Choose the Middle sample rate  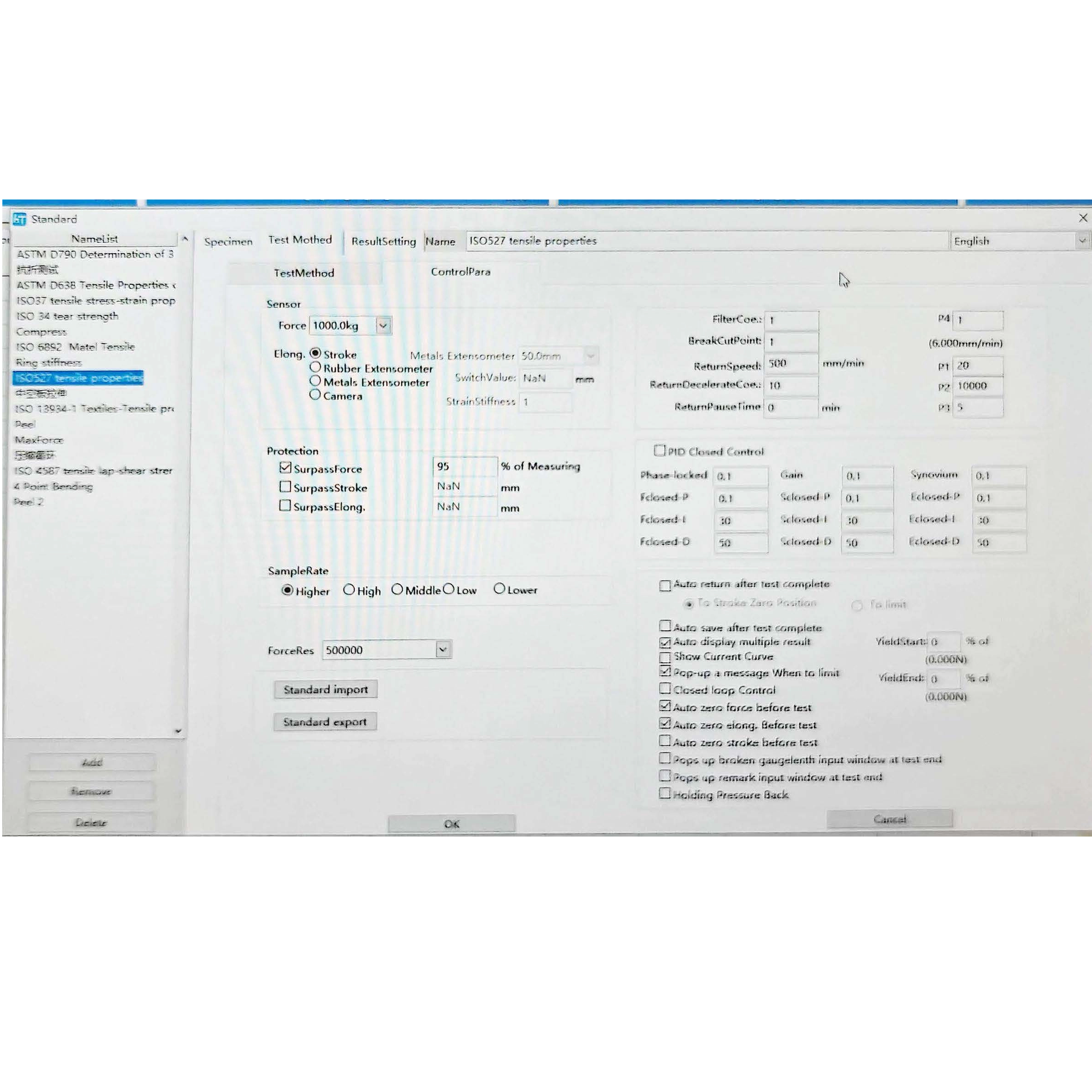click(397, 589)
